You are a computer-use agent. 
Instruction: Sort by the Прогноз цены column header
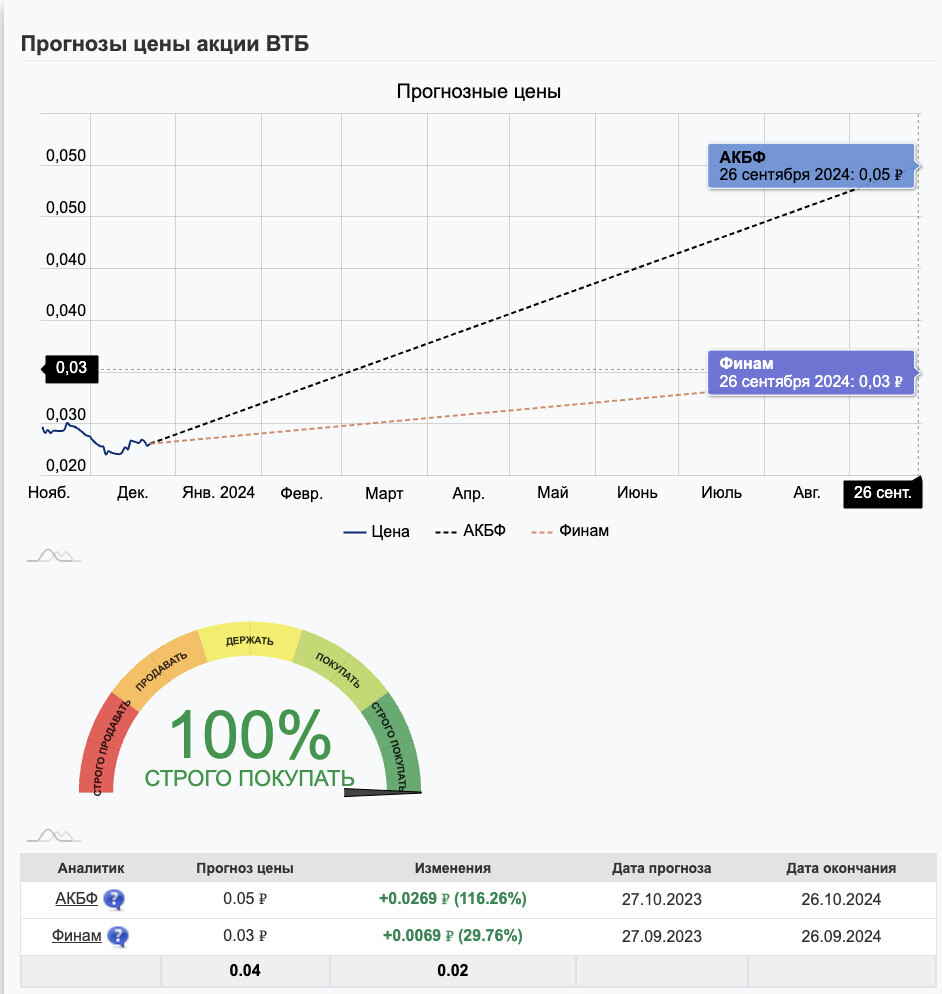[245, 868]
